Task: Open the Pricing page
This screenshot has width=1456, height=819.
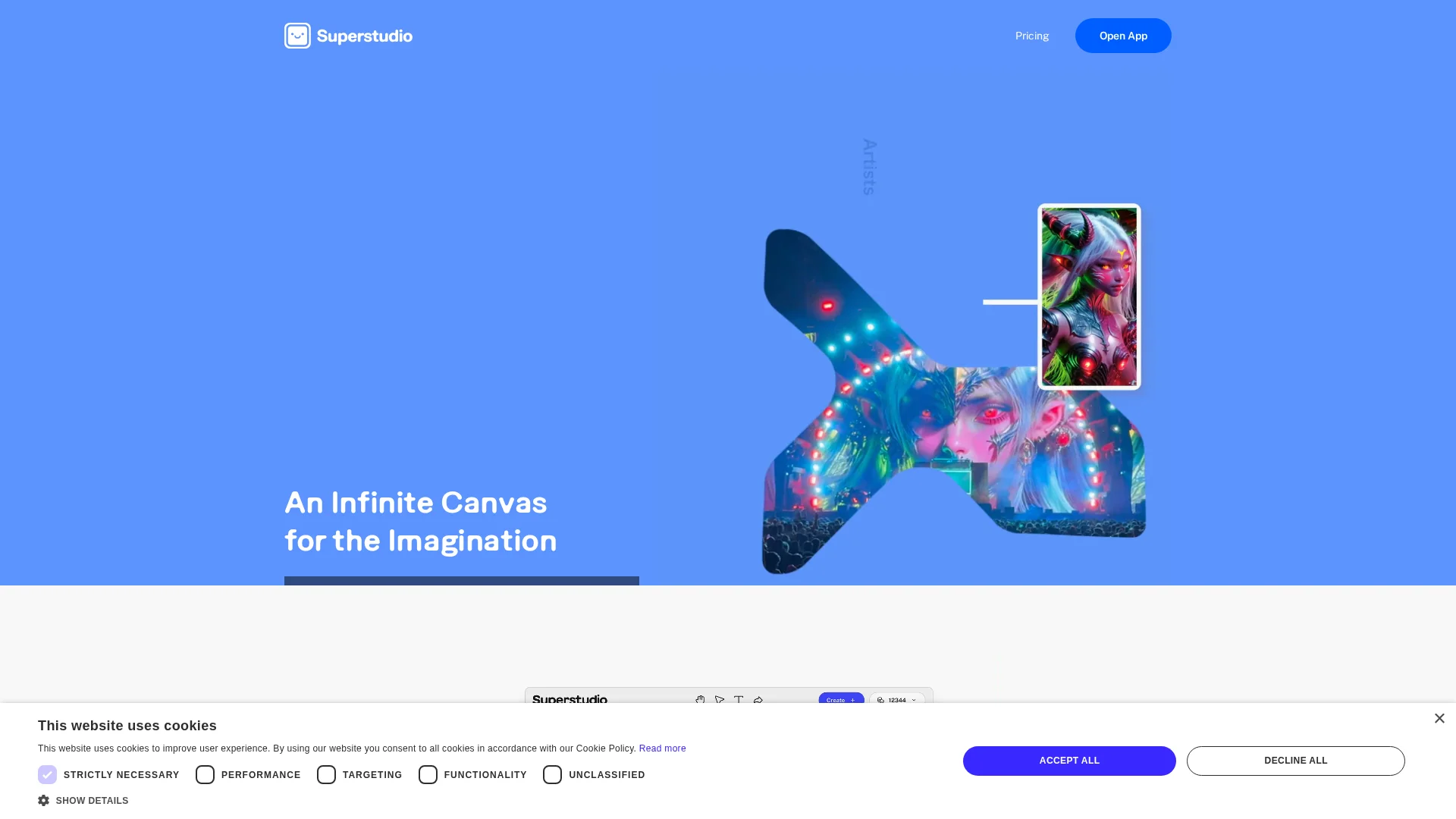Action: pos(1031,36)
